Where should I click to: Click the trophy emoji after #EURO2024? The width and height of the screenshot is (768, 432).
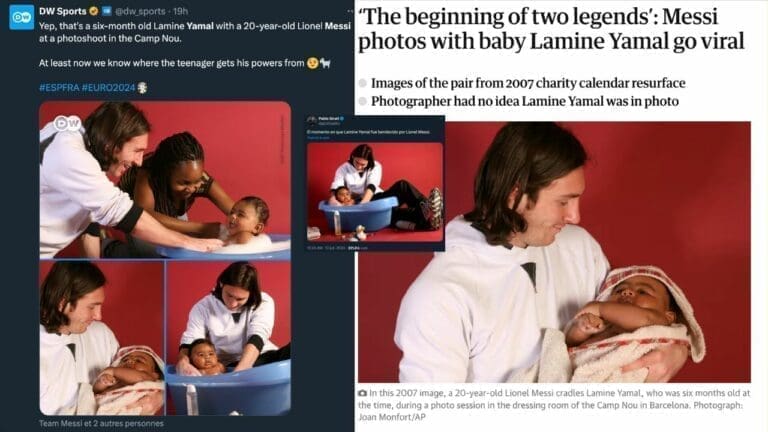click(x=142, y=88)
